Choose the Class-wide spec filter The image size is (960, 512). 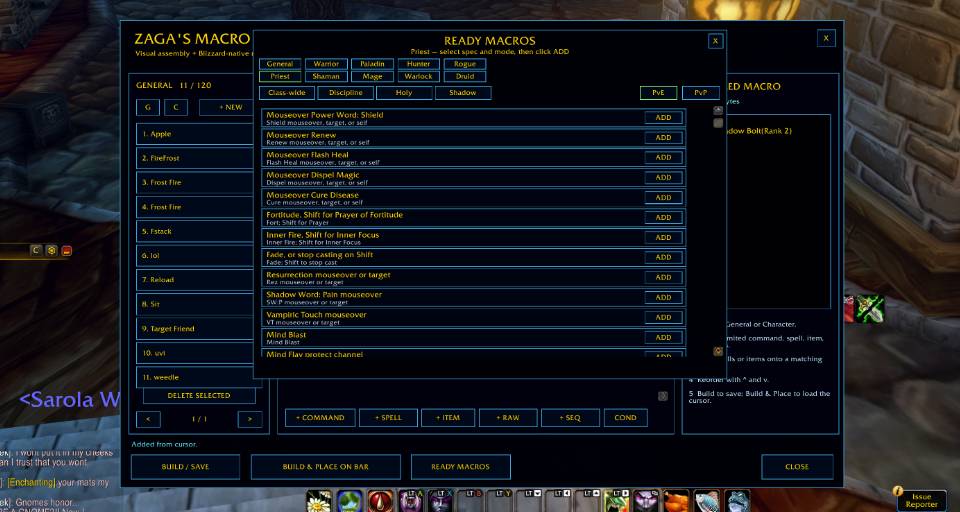click(287, 92)
